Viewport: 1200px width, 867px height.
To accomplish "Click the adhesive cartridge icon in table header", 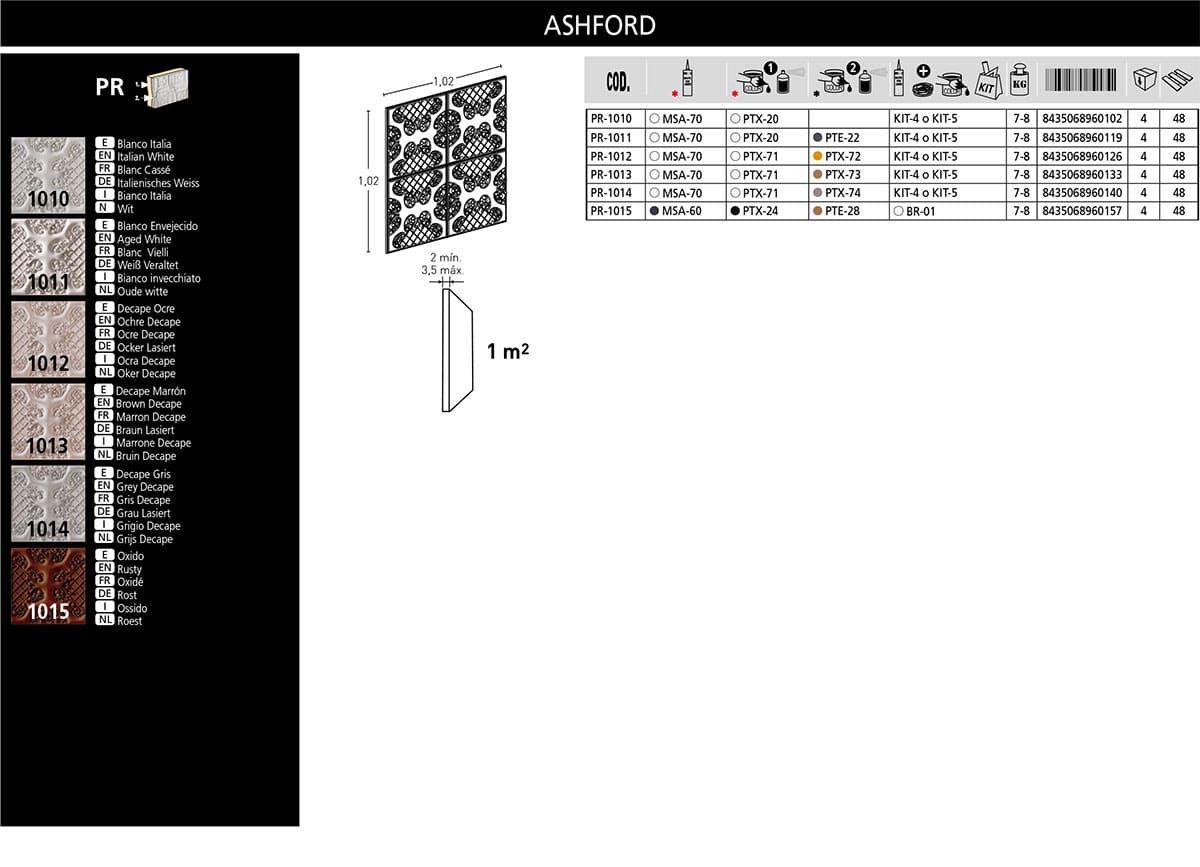I will (x=687, y=79).
